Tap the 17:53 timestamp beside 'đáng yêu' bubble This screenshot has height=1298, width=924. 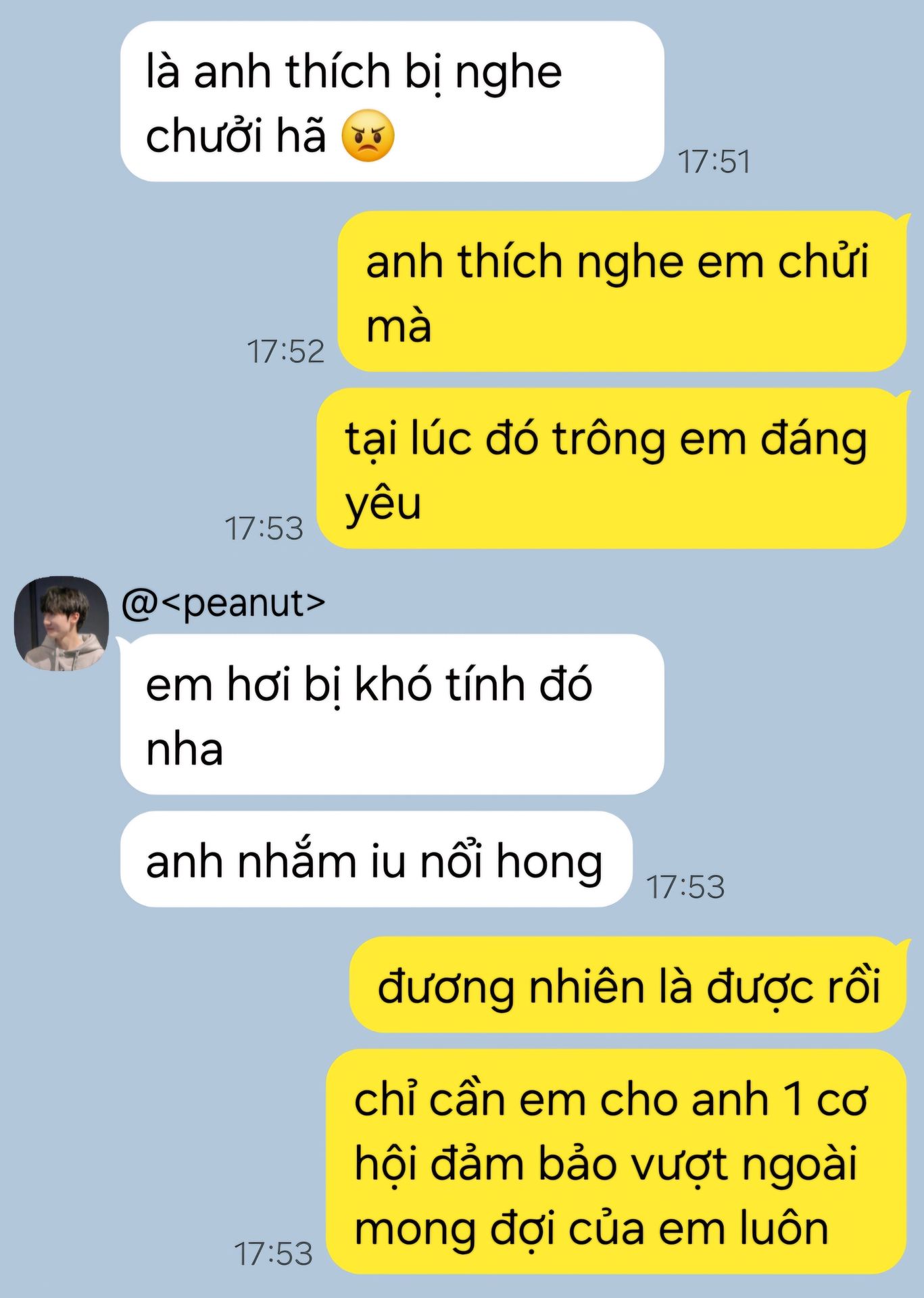[264, 529]
